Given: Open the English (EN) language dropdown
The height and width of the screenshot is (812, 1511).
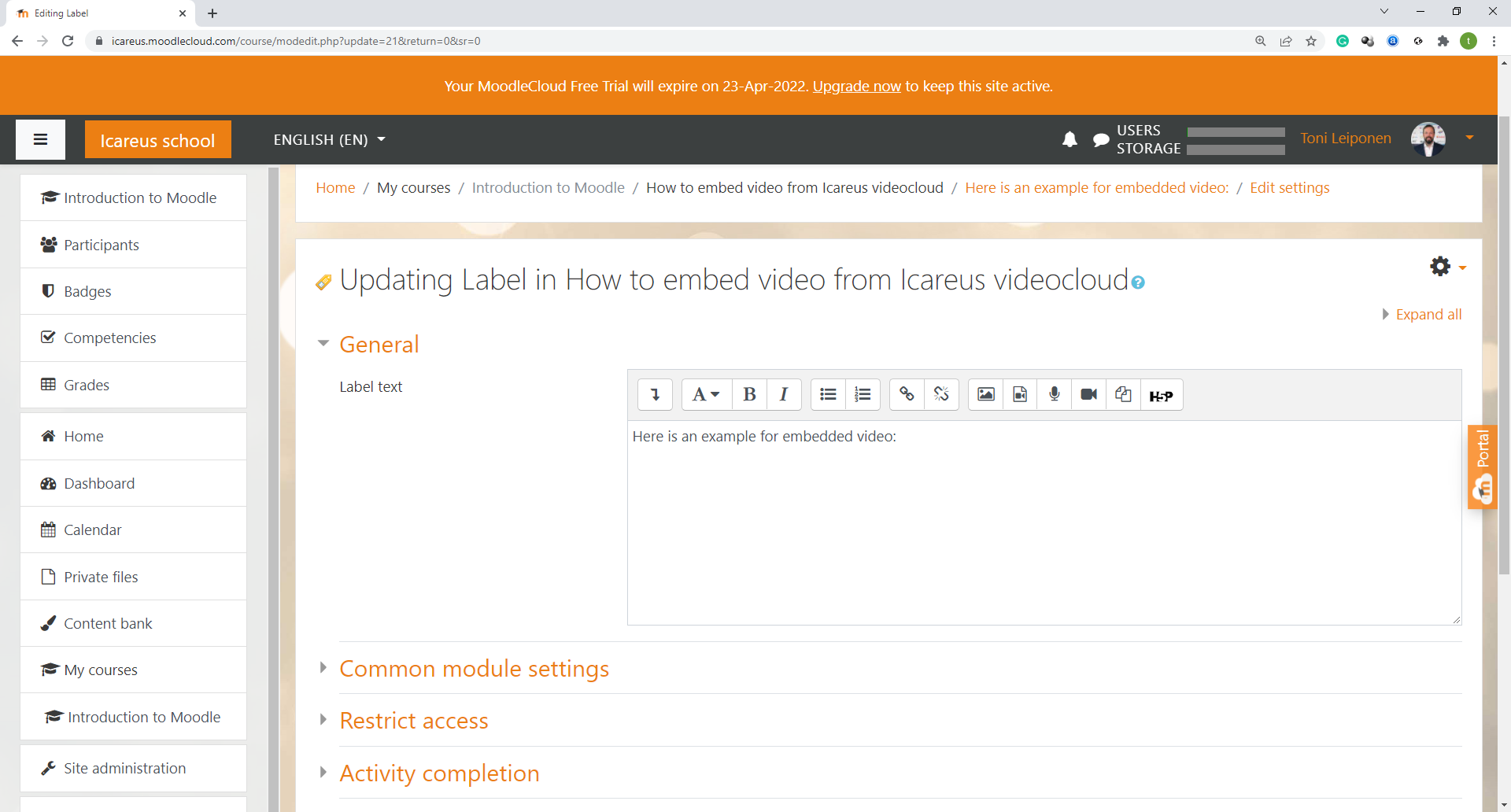Looking at the screenshot, I should tap(329, 140).
